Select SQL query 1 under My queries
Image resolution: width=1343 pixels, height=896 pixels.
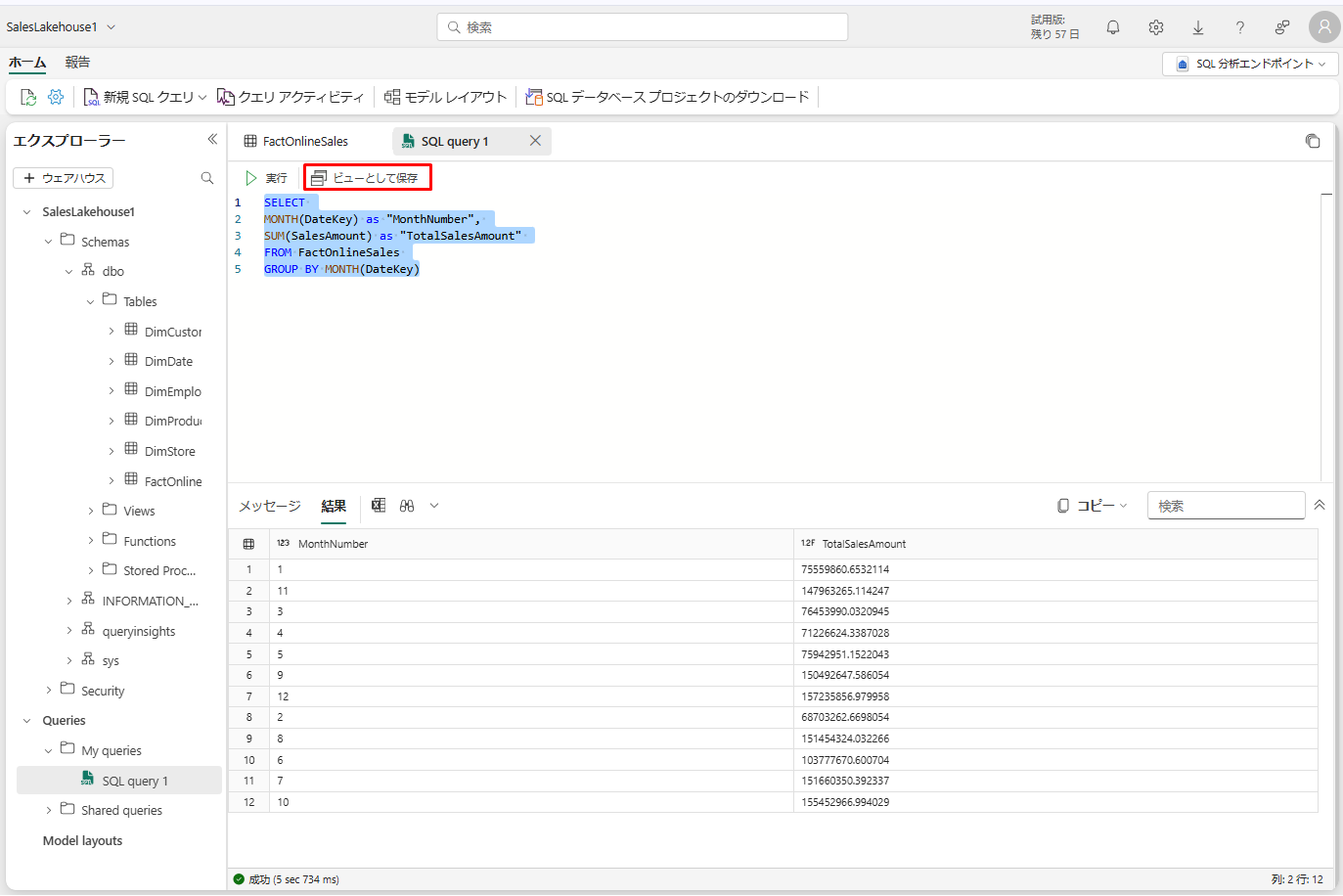point(119,781)
